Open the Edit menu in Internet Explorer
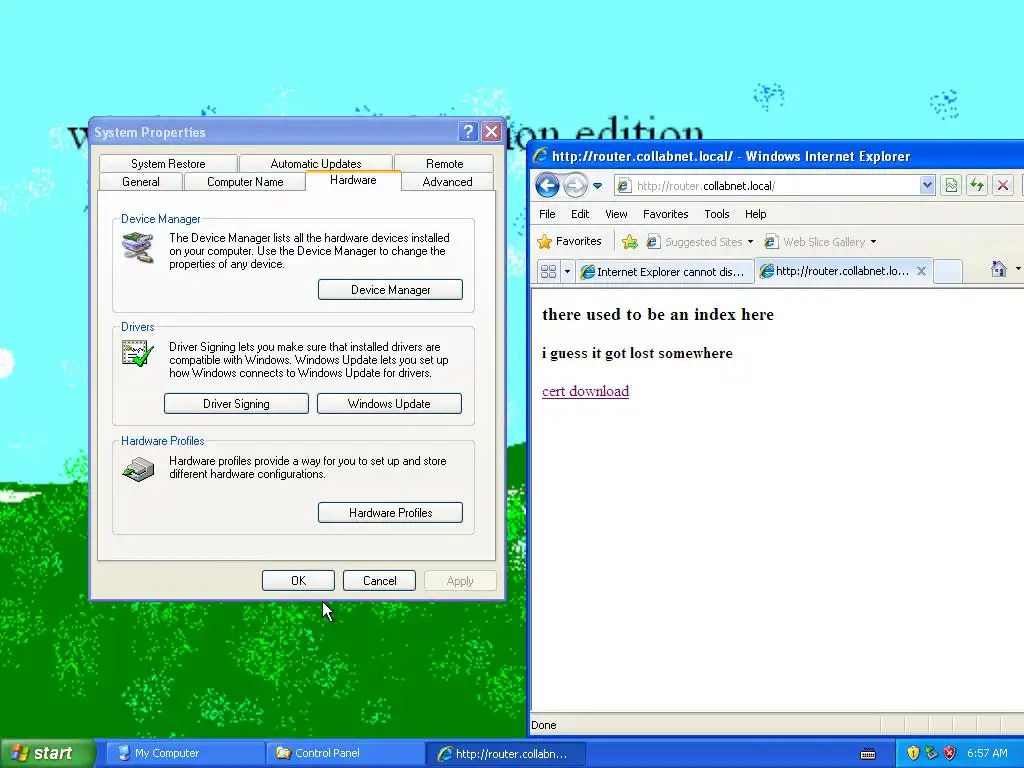This screenshot has width=1024, height=768. (580, 214)
